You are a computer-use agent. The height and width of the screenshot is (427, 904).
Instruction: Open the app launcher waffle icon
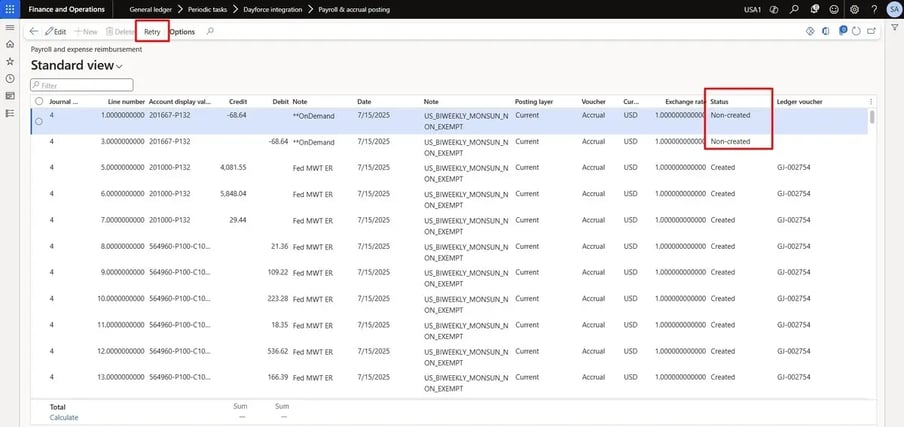[x=10, y=9]
